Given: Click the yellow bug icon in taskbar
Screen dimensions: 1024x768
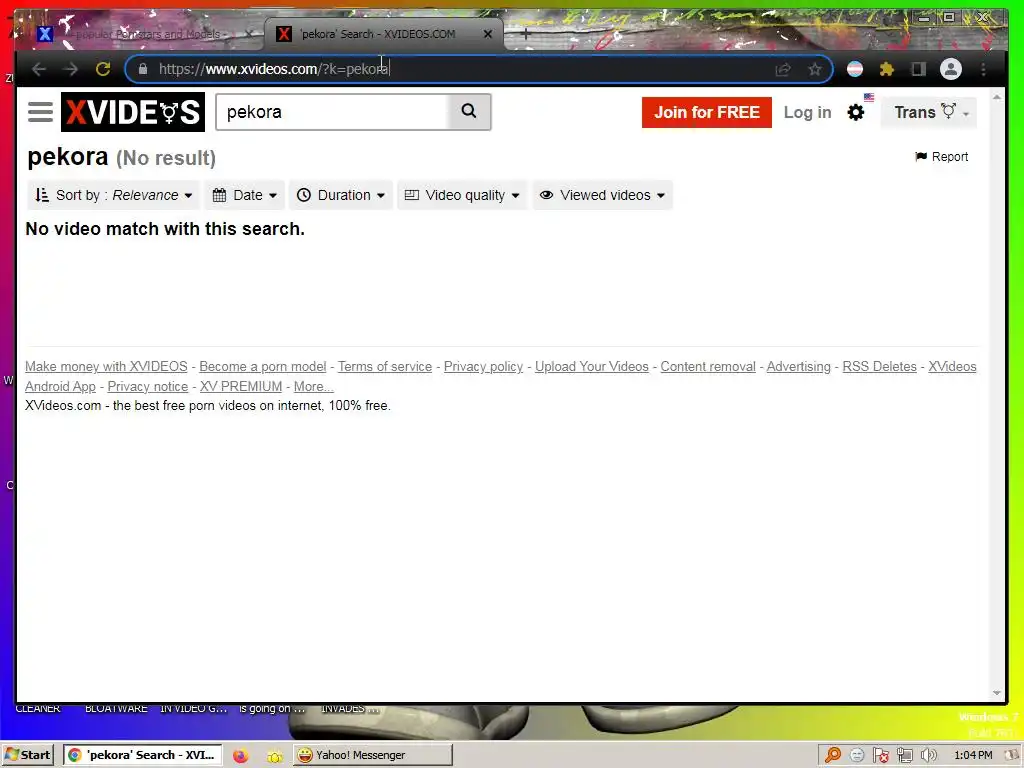Looking at the screenshot, I should (x=275, y=756).
